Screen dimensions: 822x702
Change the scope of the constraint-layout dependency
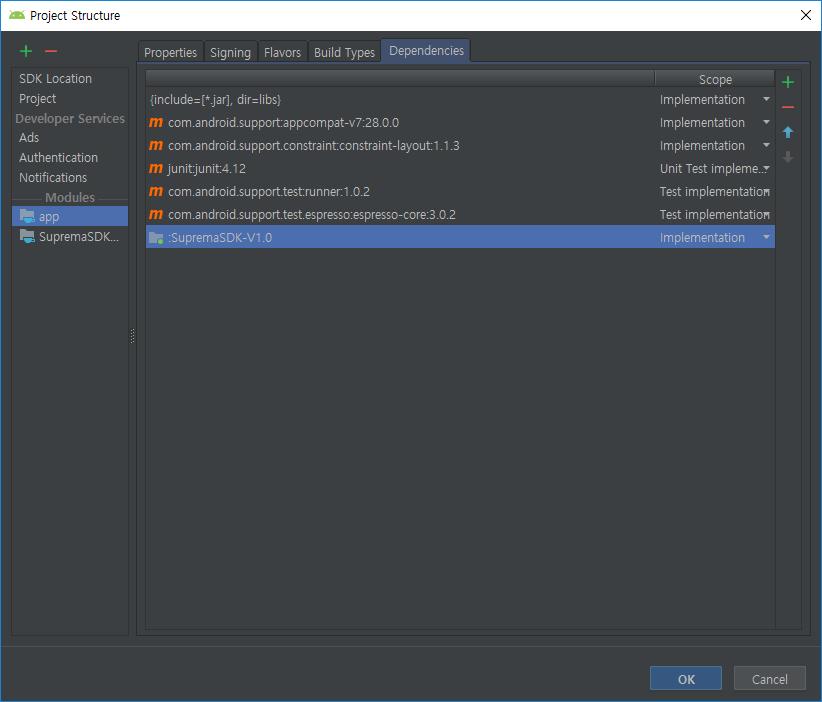(x=766, y=146)
